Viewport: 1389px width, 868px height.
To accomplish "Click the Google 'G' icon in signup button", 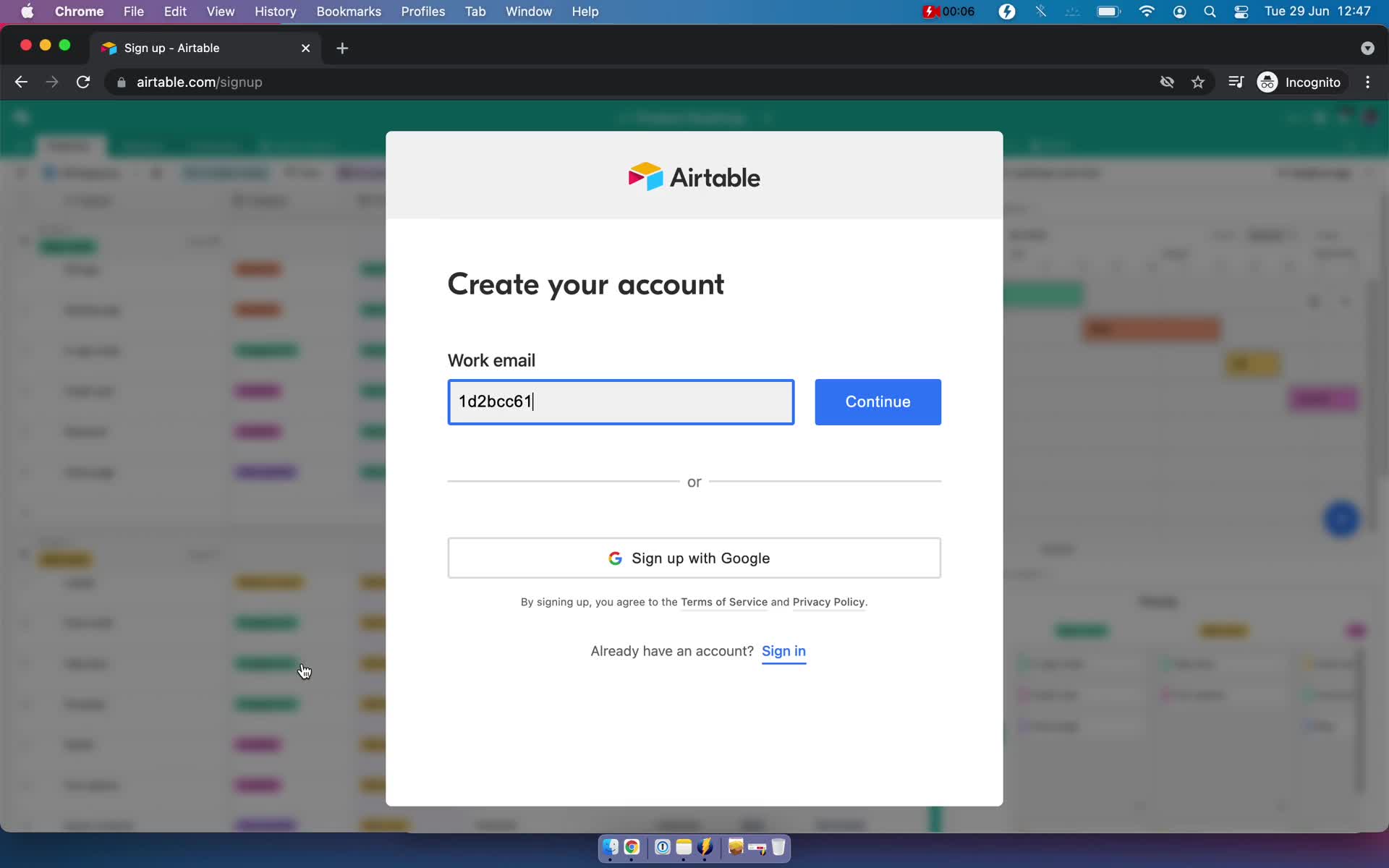I will [615, 558].
